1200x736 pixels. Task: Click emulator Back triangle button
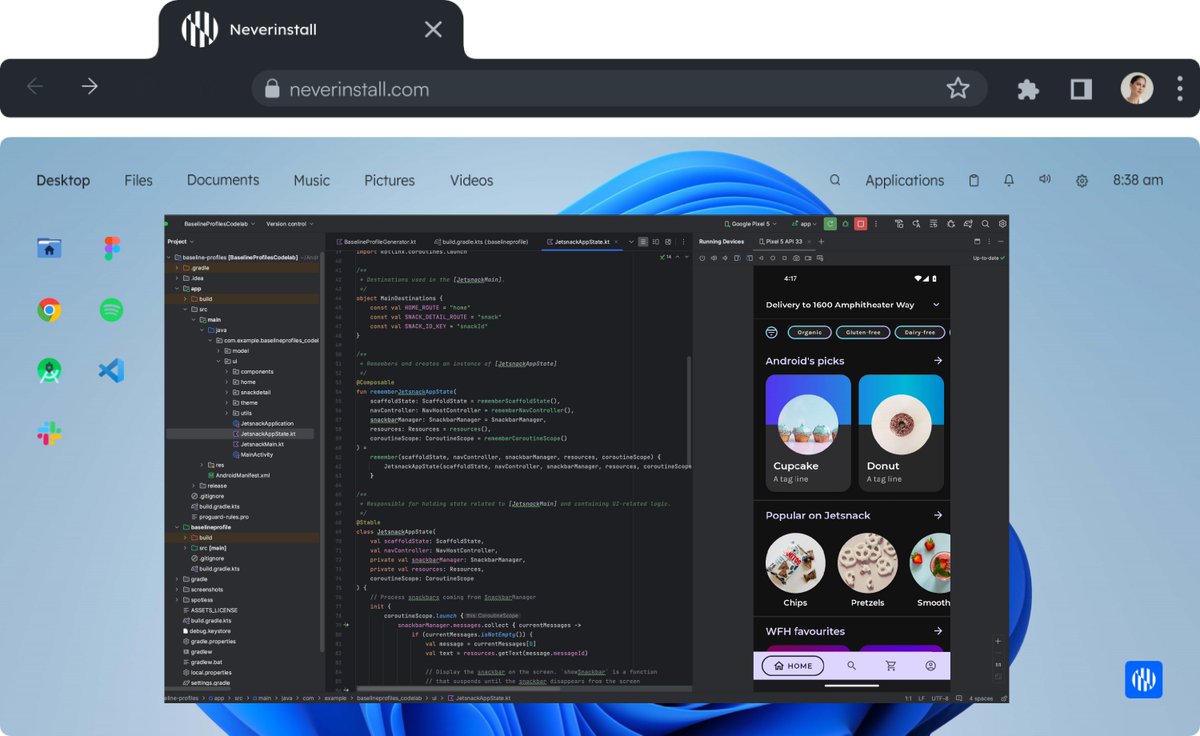[760, 258]
